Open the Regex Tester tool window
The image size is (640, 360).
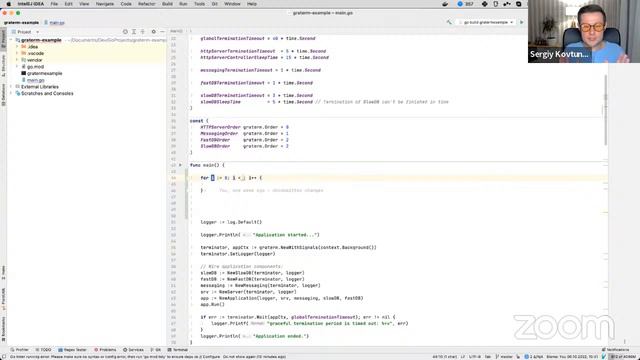click(73, 350)
